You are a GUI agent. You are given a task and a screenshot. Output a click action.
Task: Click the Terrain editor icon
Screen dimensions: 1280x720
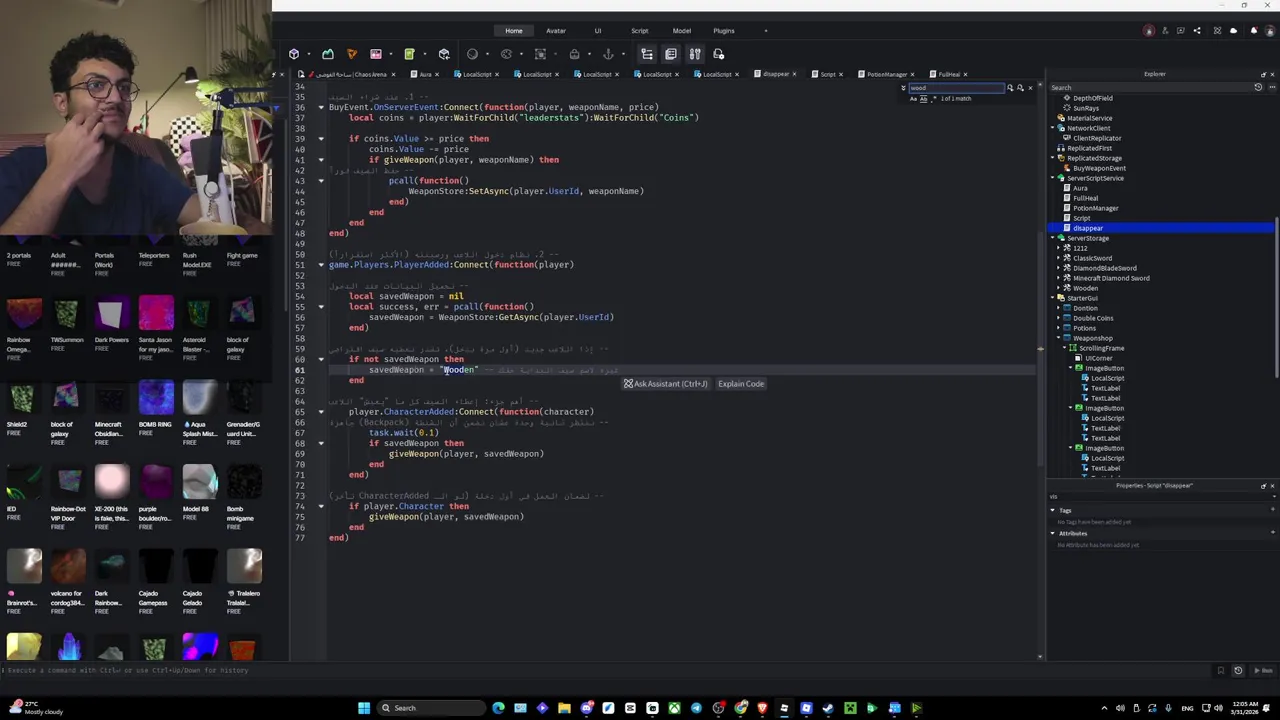[x=328, y=54]
